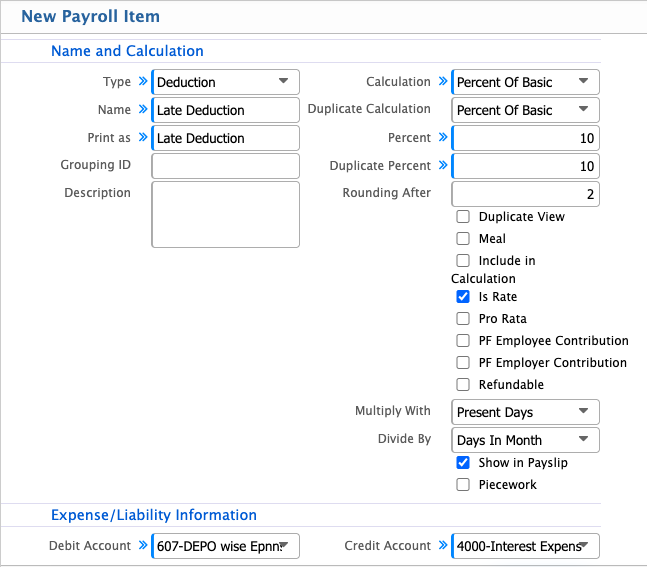Click the Expense/Liability Information heading
647x567 pixels.
153,515
